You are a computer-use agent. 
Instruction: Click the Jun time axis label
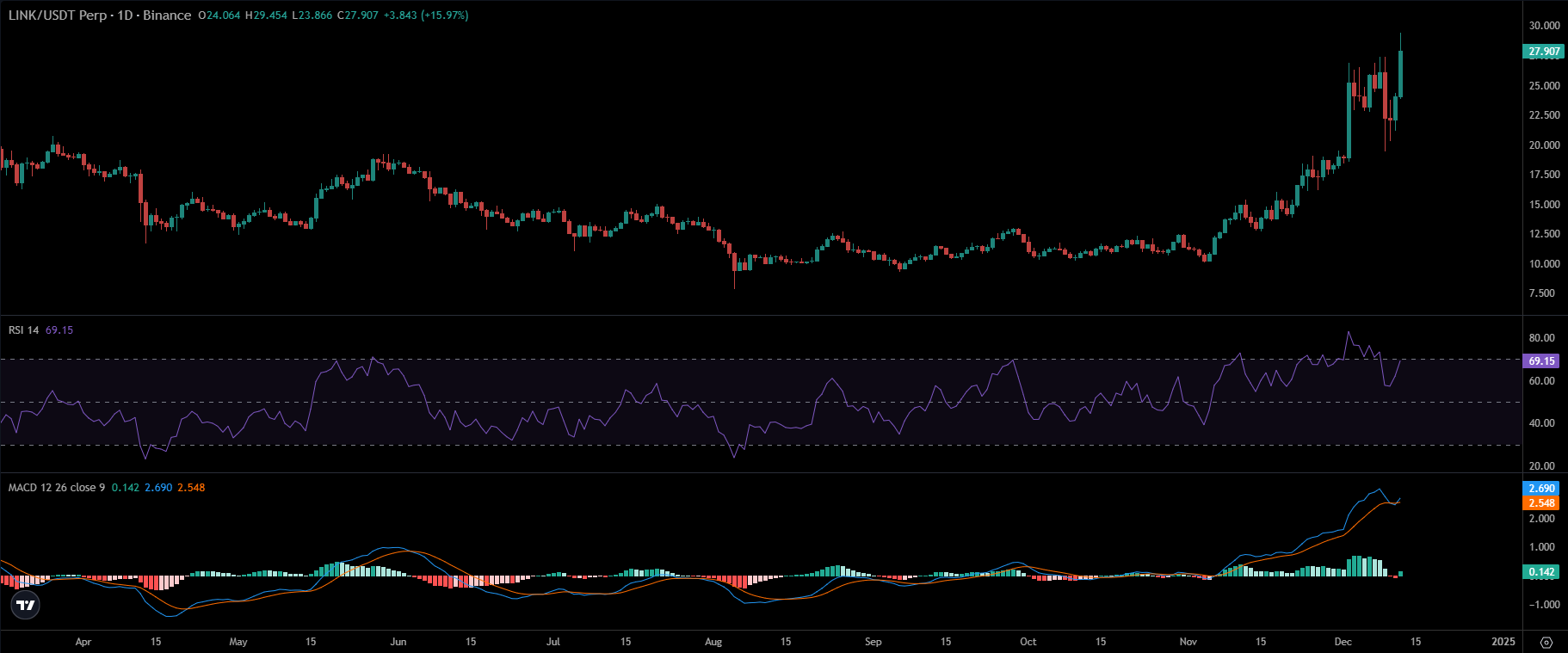pos(398,642)
